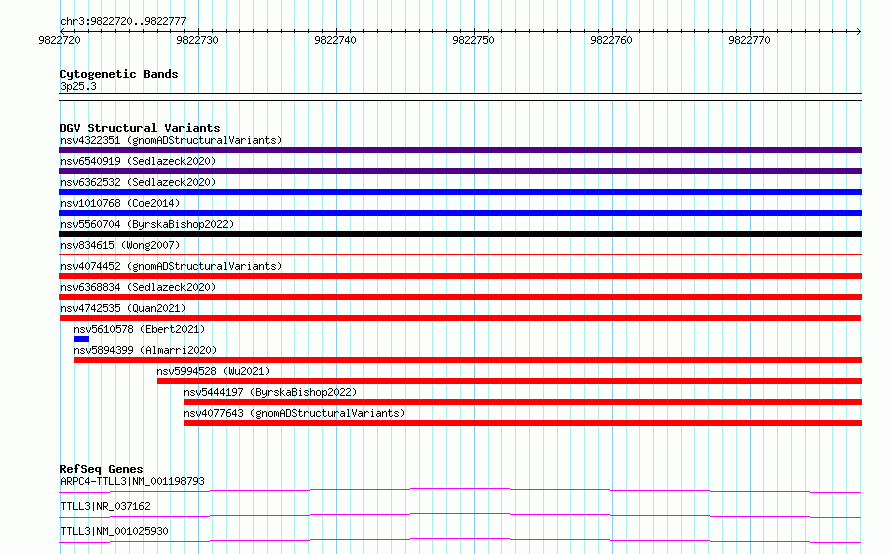The width and height of the screenshot is (890, 554).
Task: Open the TTLL3|NR_037162 gene label
Action: pos(105,506)
